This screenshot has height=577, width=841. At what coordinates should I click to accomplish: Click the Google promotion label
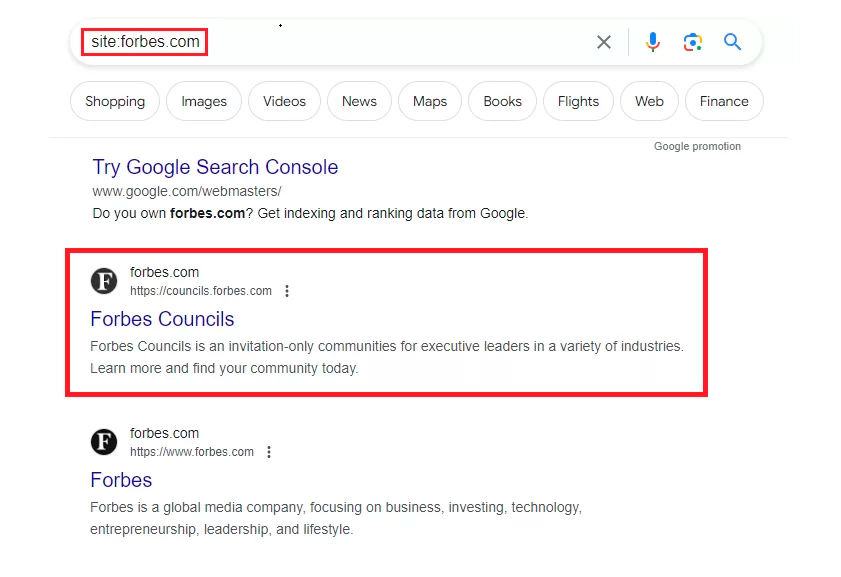coord(697,146)
